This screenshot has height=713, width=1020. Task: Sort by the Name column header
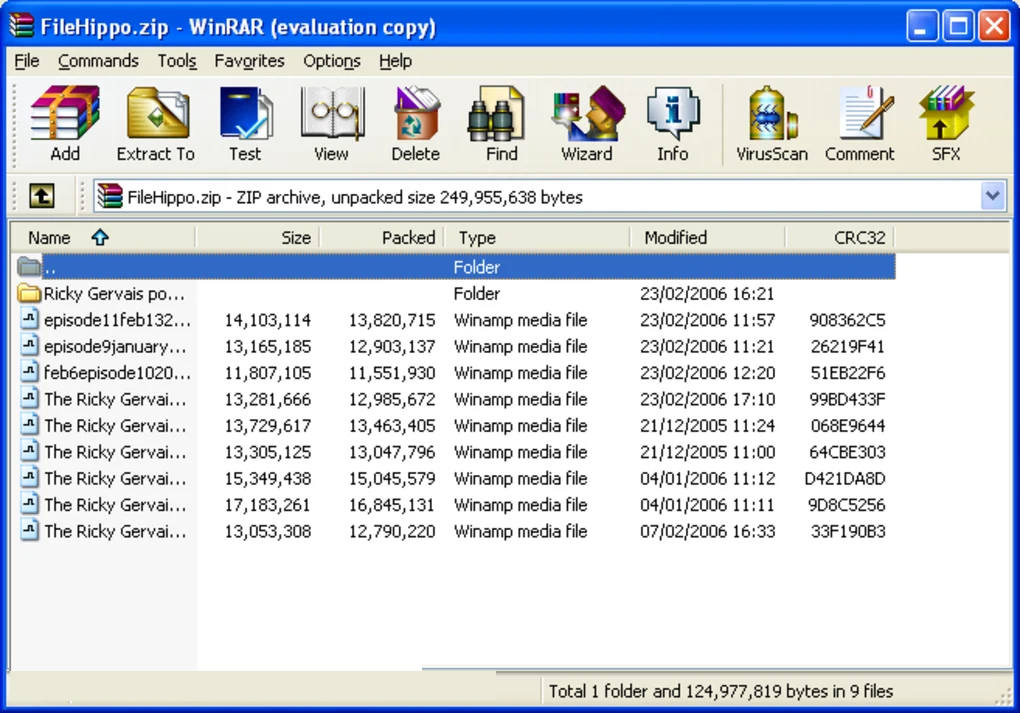[103, 237]
